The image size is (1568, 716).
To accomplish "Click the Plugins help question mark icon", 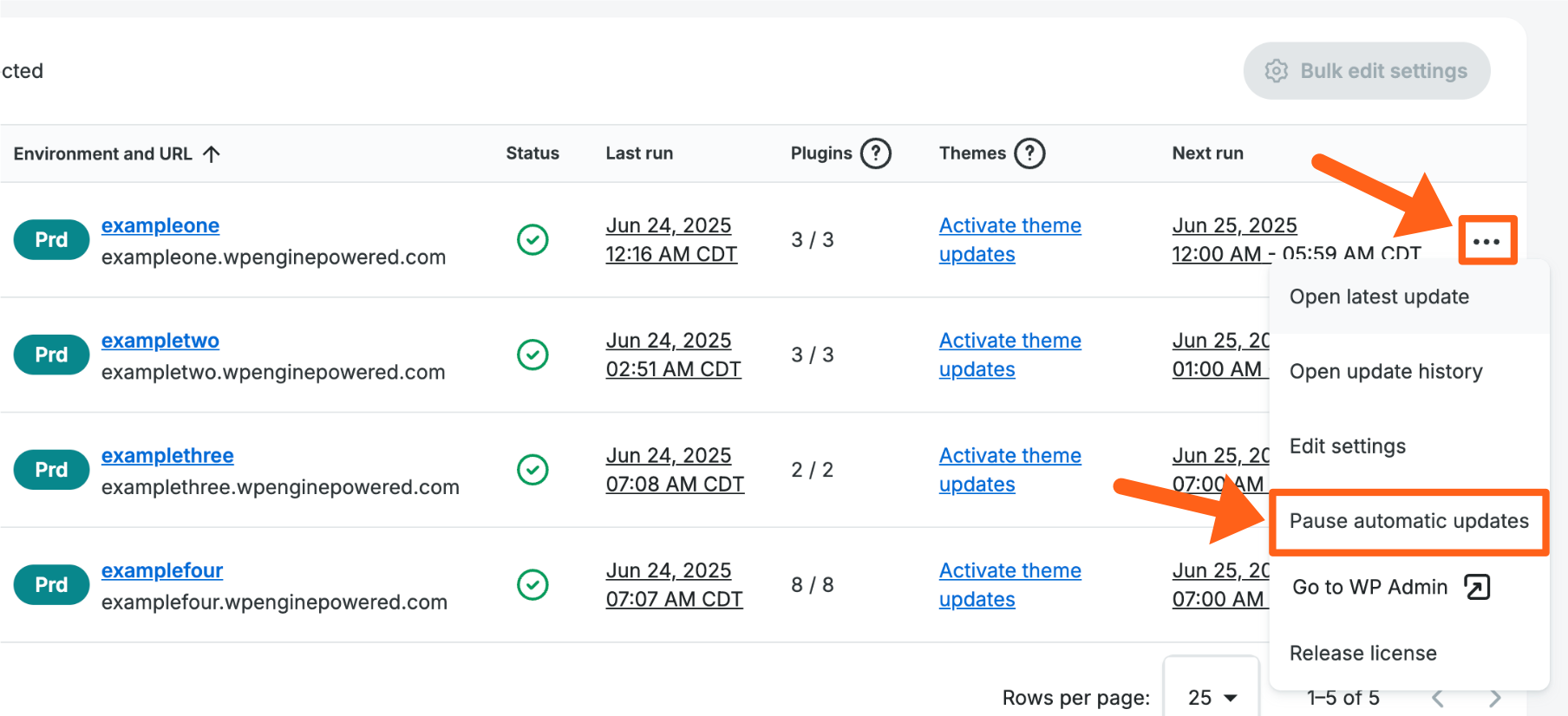I will (875, 153).
